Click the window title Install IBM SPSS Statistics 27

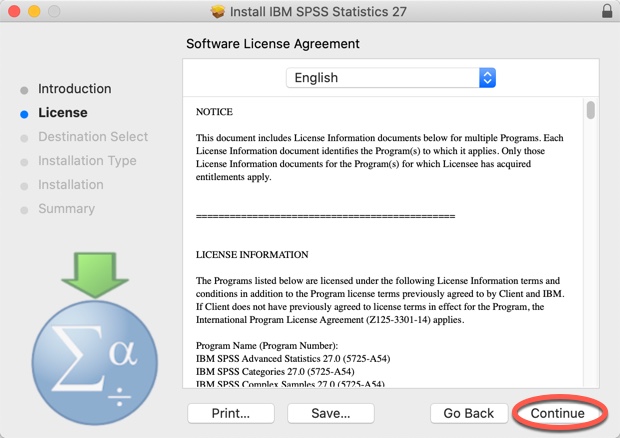tap(318, 11)
